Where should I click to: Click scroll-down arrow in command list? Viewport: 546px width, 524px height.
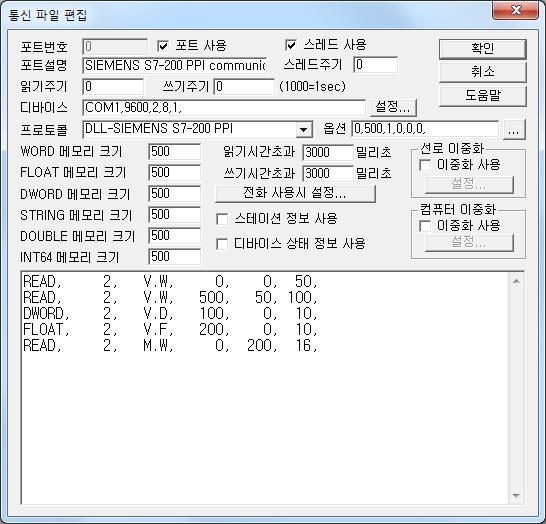516,495
